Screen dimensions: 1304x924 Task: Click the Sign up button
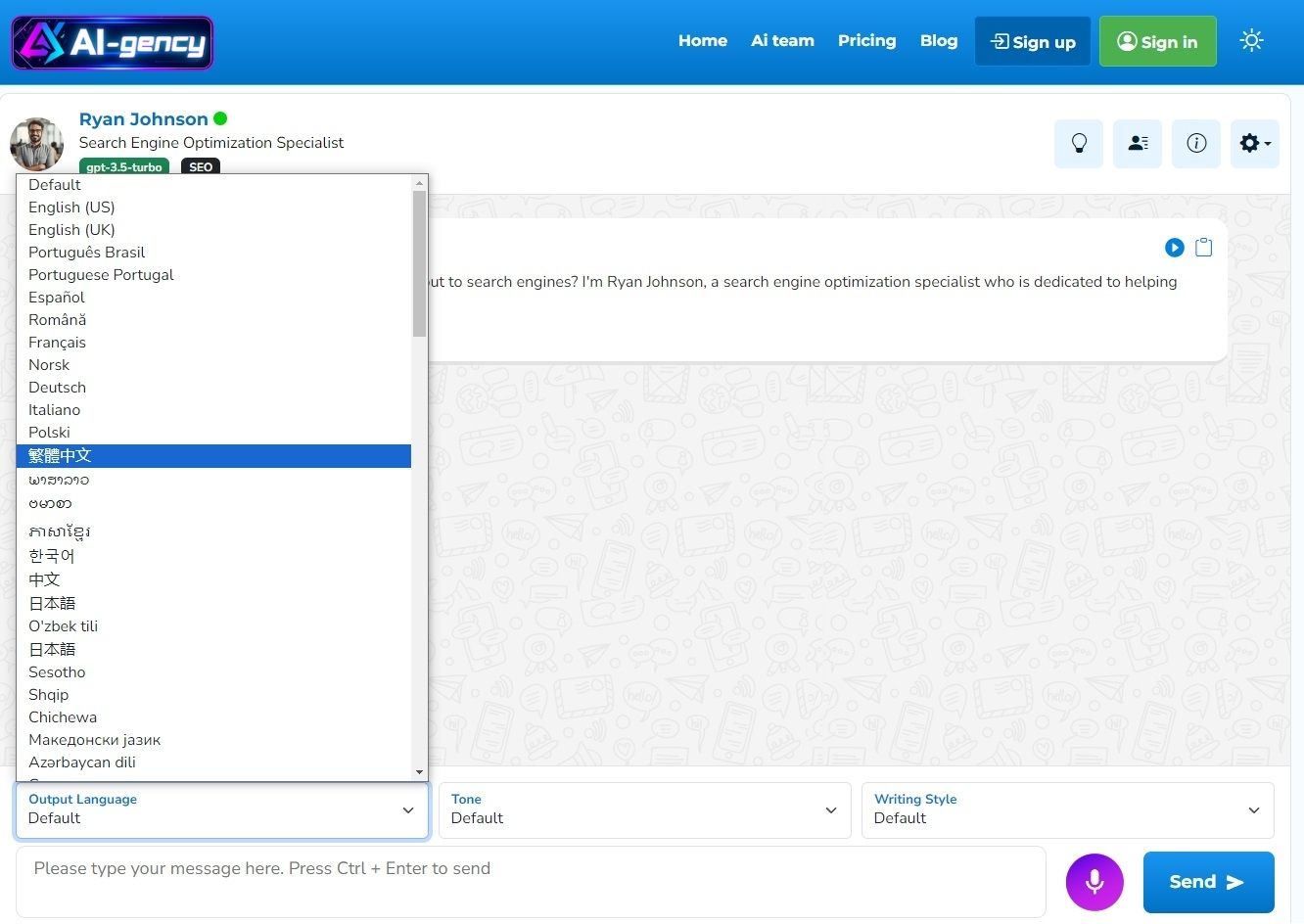pos(1033,41)
